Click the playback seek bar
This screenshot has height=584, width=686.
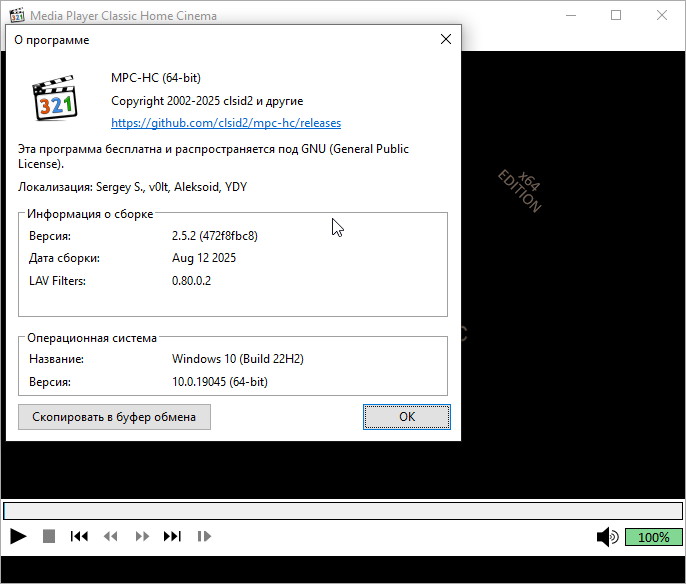click(343, 511)
